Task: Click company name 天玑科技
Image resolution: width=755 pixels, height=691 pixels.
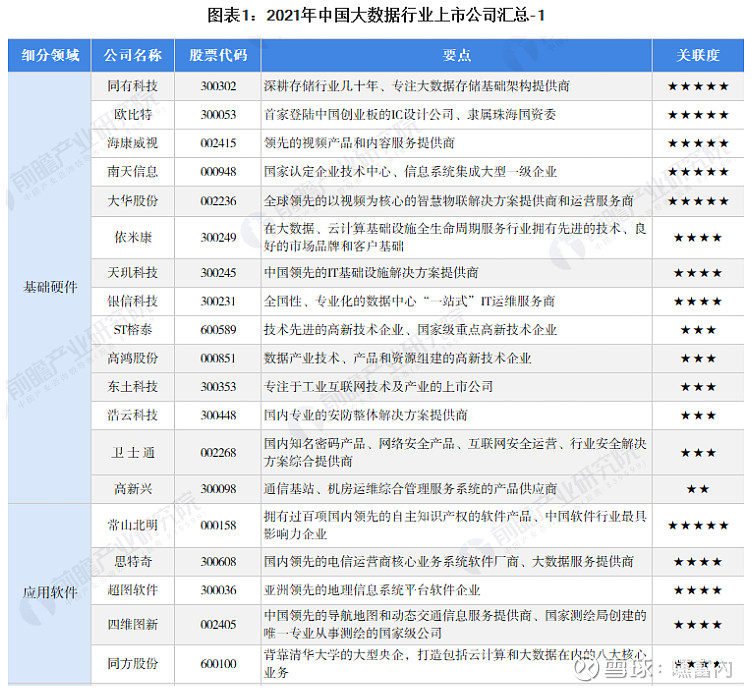Action: click(x=133, y=273)
